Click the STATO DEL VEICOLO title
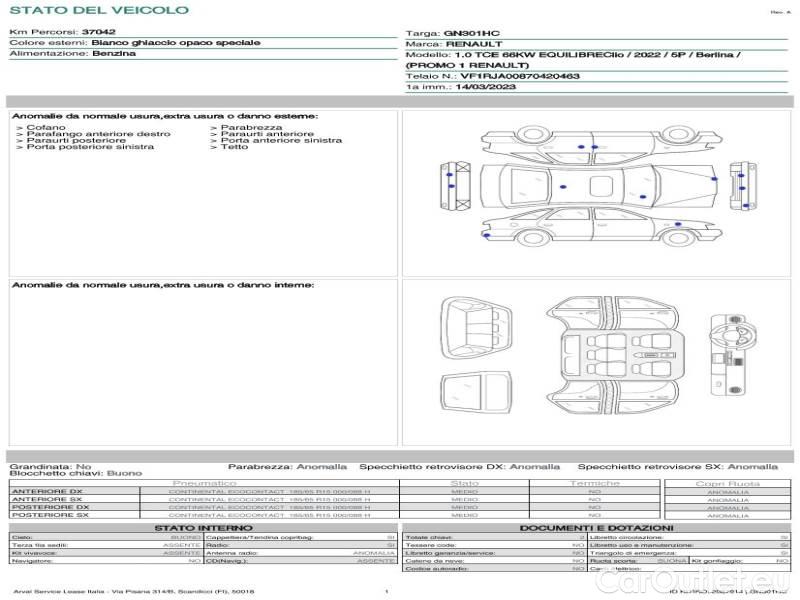 98,11
